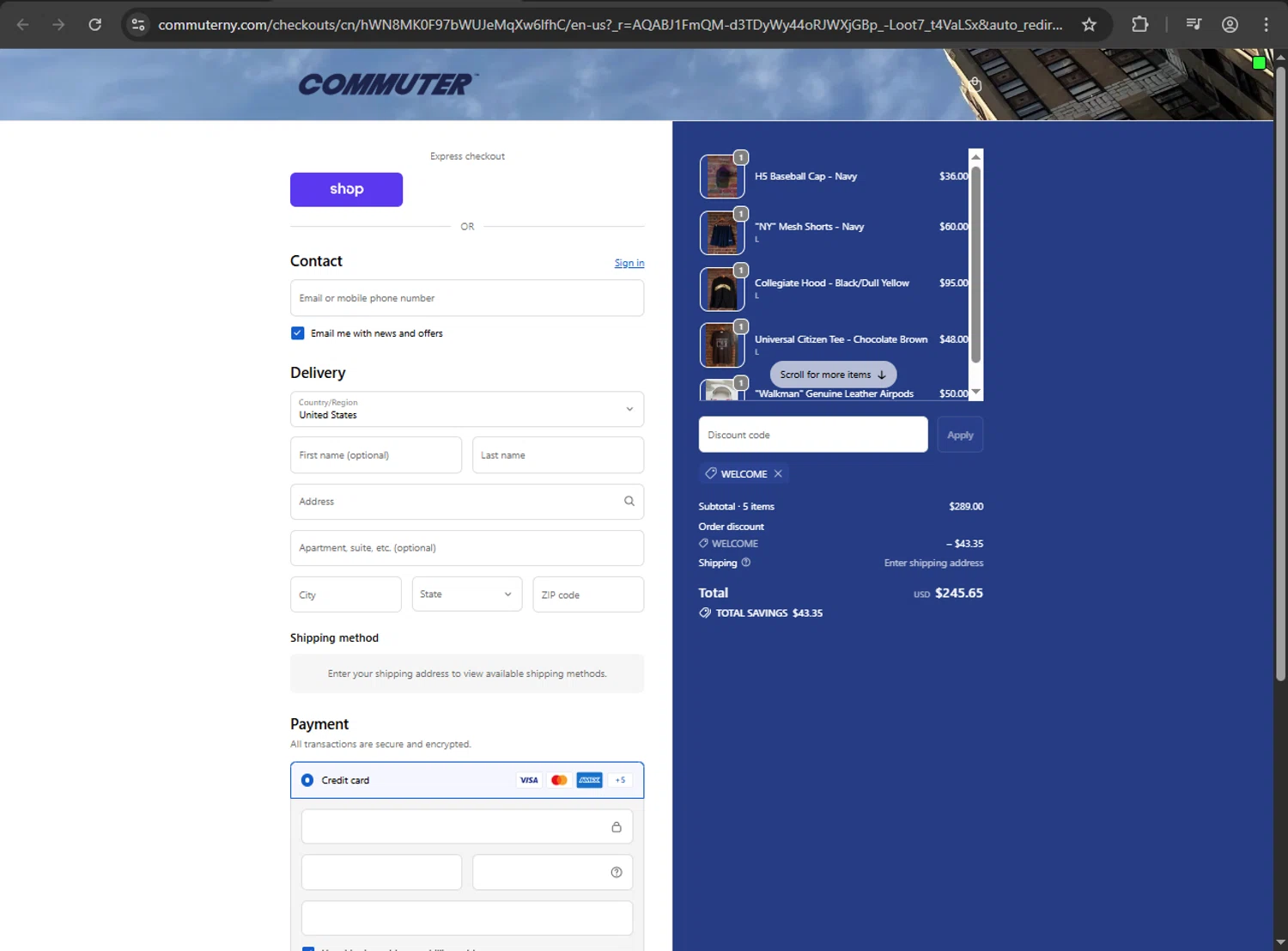Screen dimensions: 1288x951
Task: Click the $245.65 total amount
Action: pos(959,593)
